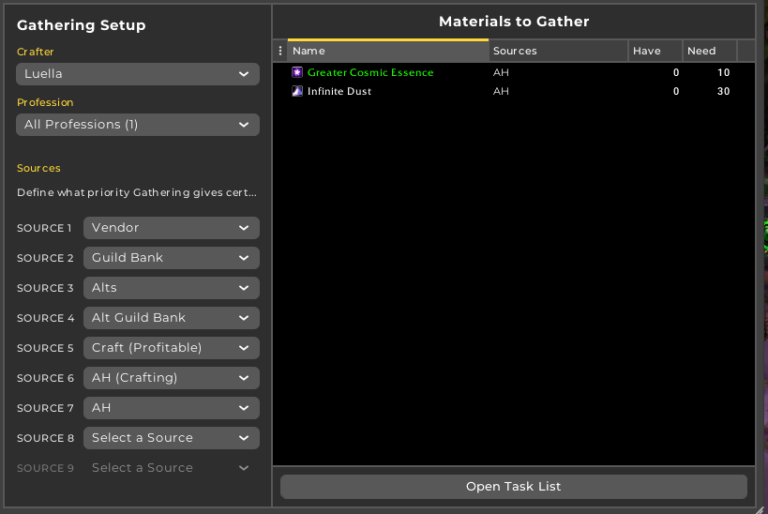This screenshot has height=514, width=768.
Task: Sort materials by the Need column header
Action: pos(710,51)
